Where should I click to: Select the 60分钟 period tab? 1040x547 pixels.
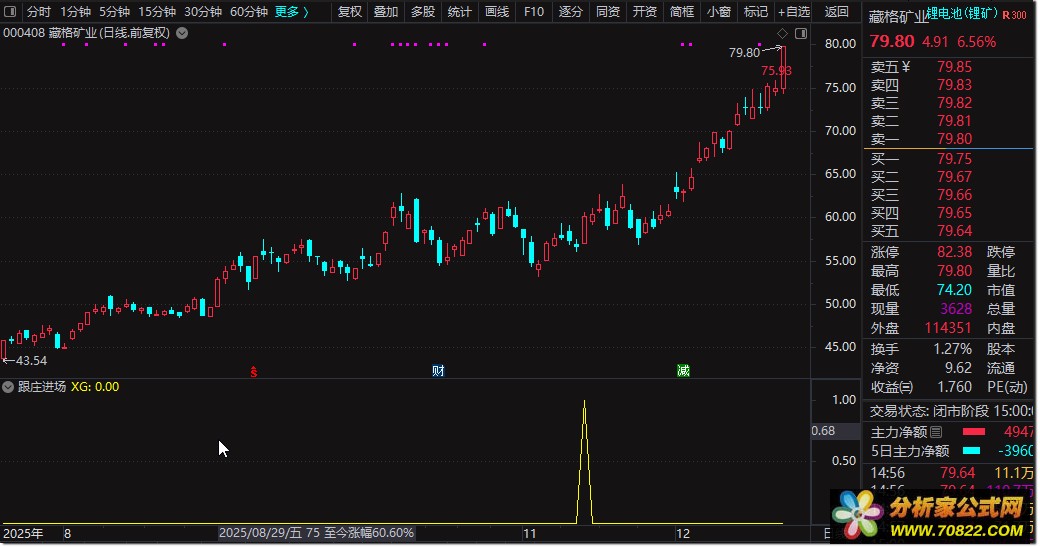(248, 12)
